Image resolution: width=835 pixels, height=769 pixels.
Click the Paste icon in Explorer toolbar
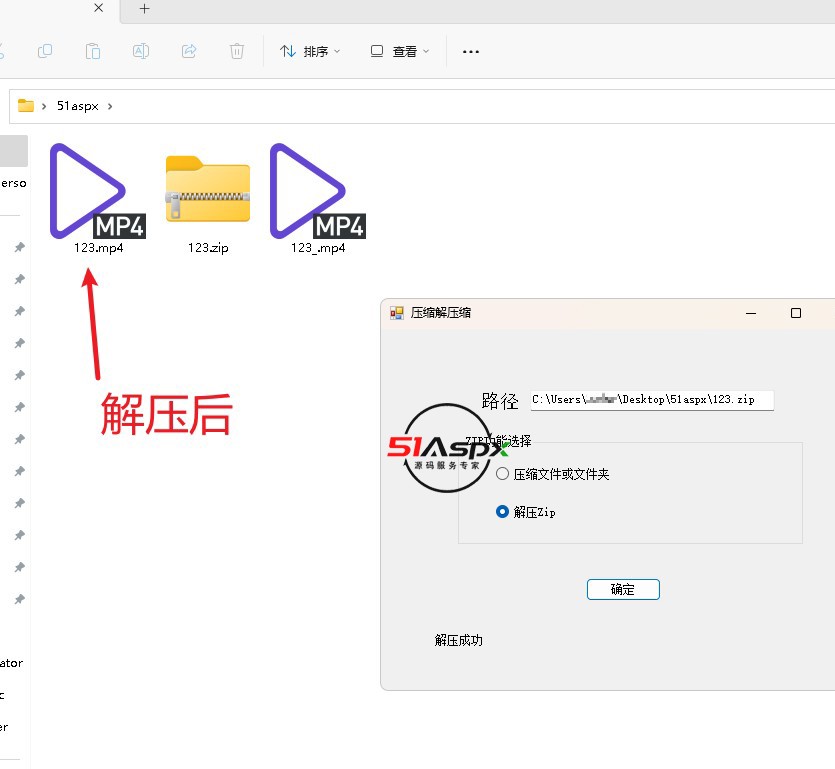tap(93, 51)
